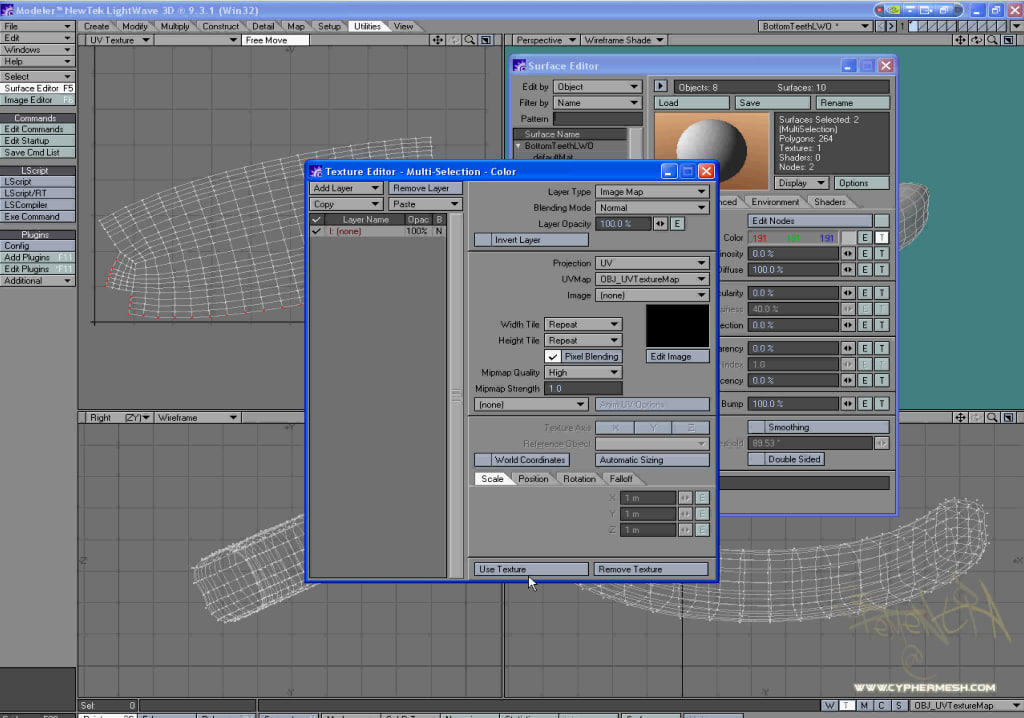Open the Layer Type dropdown showing Image Map

652,191
